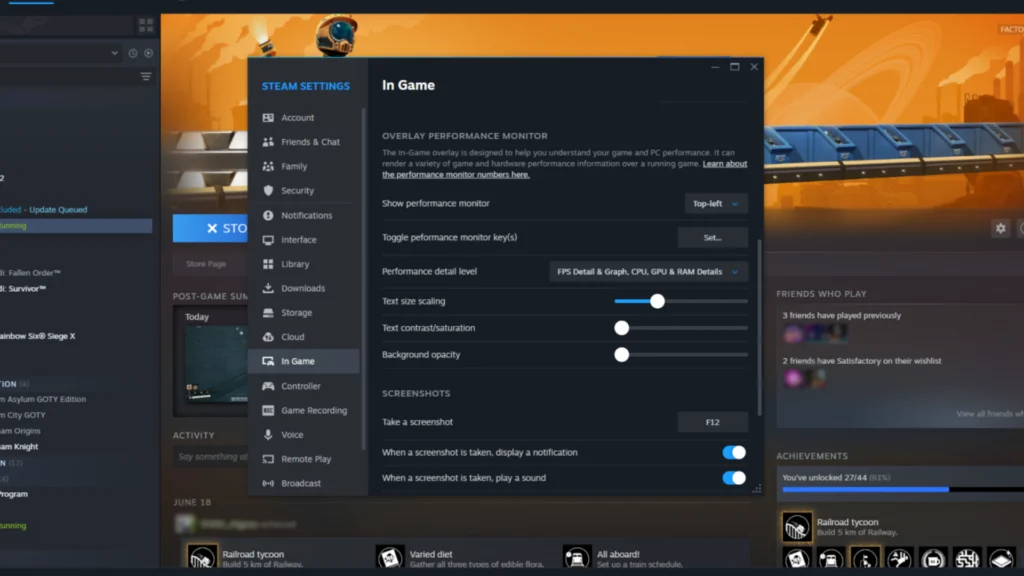The image size is (1024, 576).
Task: Select the Security shield icon
Action: click(x=268, y=191)
